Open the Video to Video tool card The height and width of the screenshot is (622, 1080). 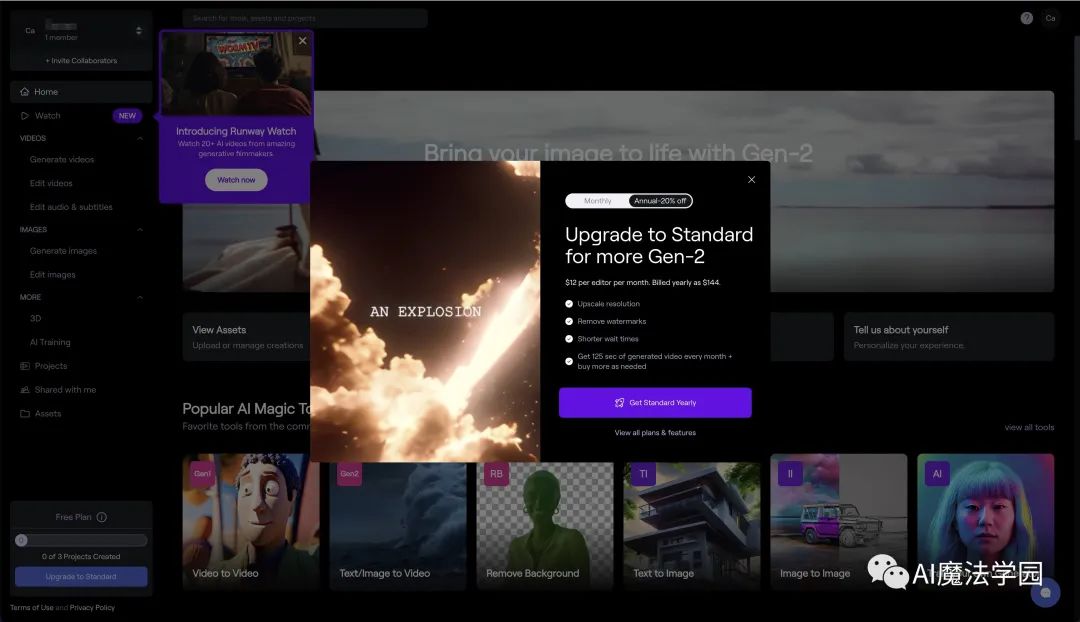pyautogui.click(x=251, y=521)
